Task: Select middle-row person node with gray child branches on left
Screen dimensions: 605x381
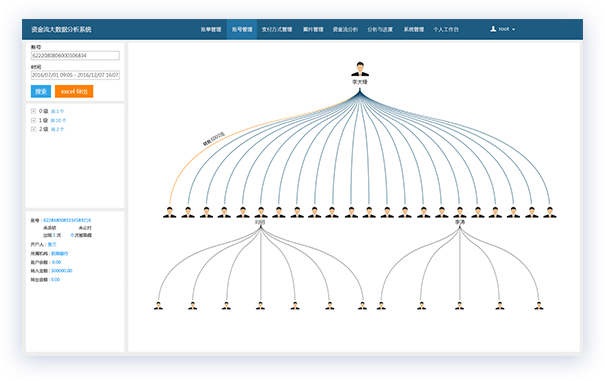Action: (x=260, y=212)
